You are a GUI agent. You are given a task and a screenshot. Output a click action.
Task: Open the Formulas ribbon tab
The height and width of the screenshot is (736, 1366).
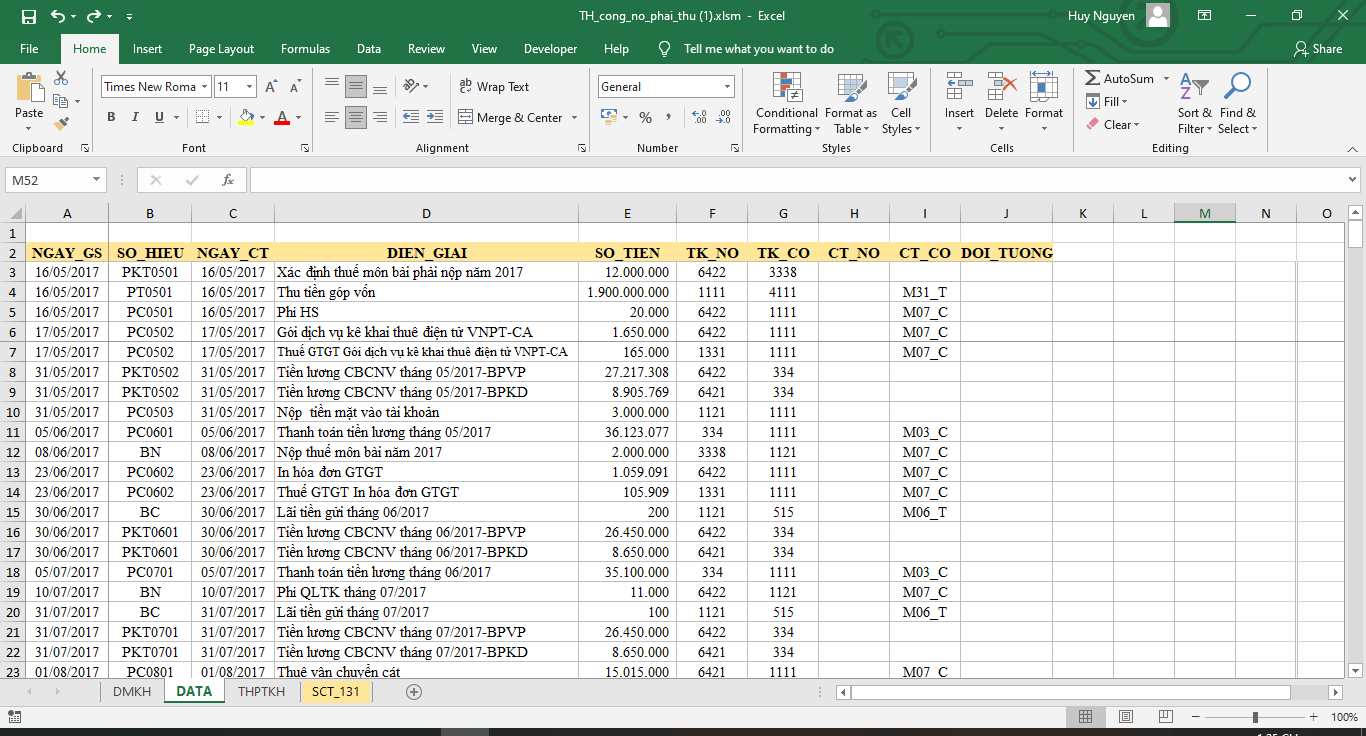[x=305, y=49]
